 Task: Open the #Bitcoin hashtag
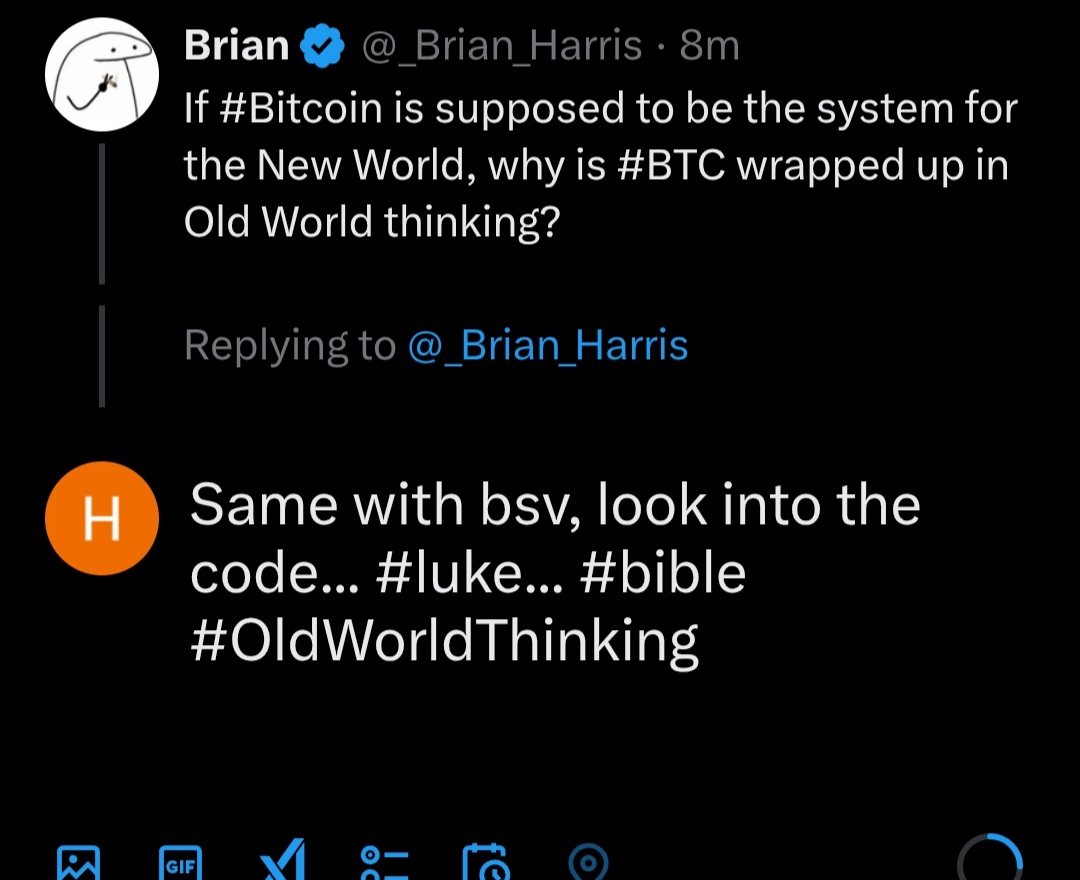click(x=300, y=109)
